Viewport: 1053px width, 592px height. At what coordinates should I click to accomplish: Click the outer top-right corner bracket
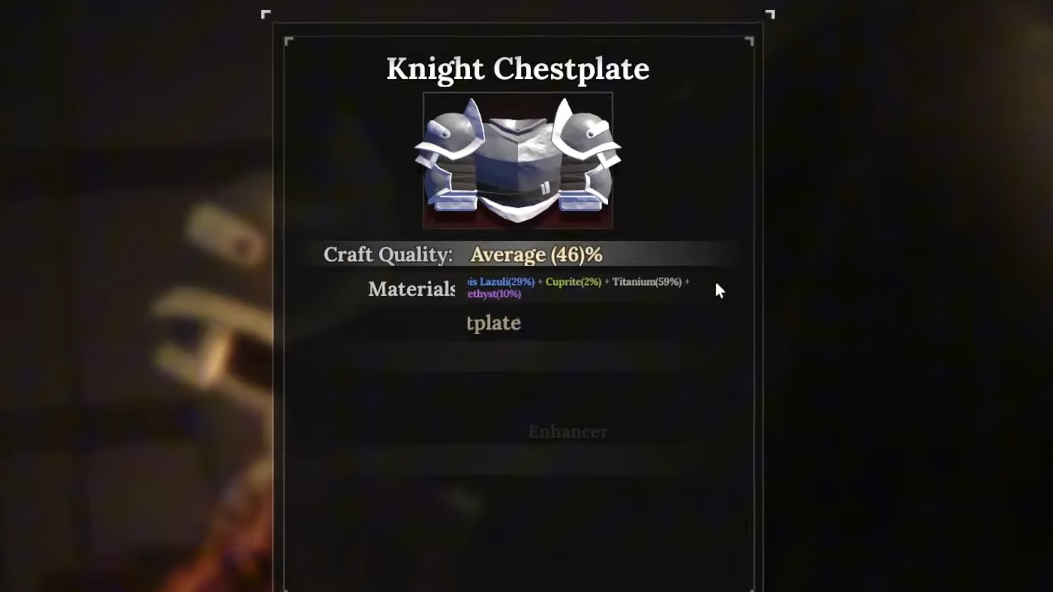pyautogui.click(x=770, y=14)
